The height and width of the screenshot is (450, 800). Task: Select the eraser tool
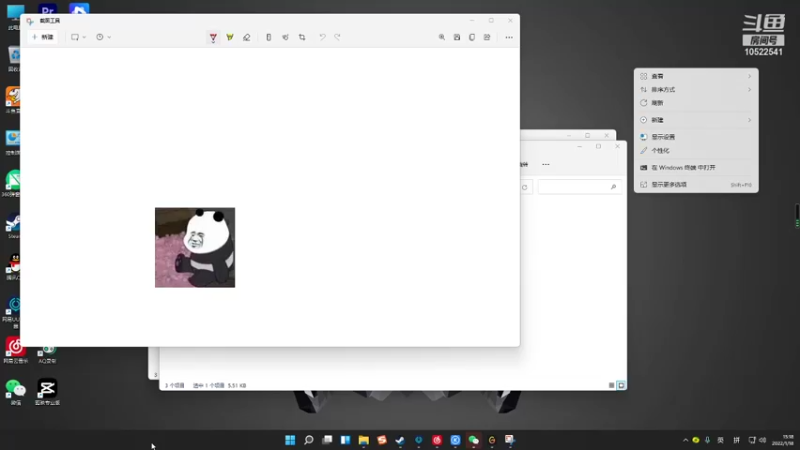pyautogui.click(x=246, y=37)
